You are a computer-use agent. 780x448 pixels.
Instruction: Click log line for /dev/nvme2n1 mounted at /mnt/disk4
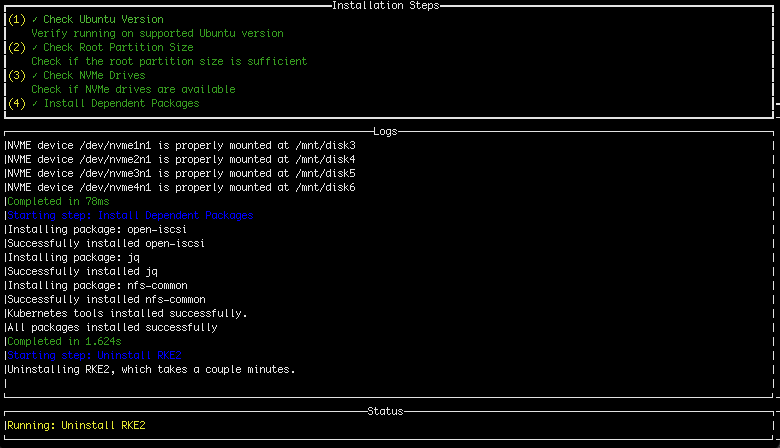pos(181,159)
